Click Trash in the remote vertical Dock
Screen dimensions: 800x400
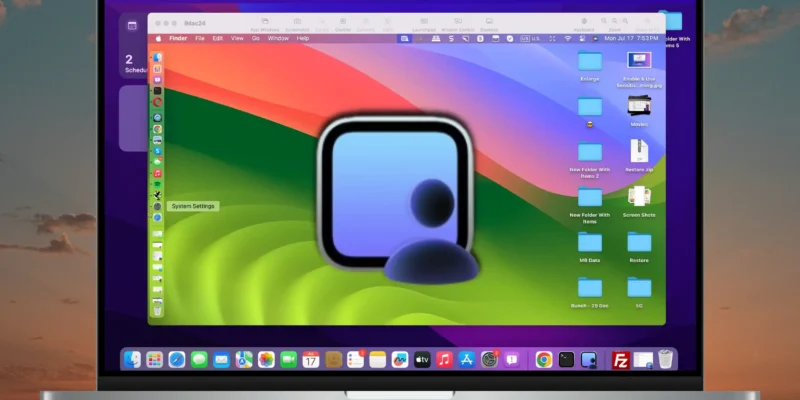[x=158, y=310]
